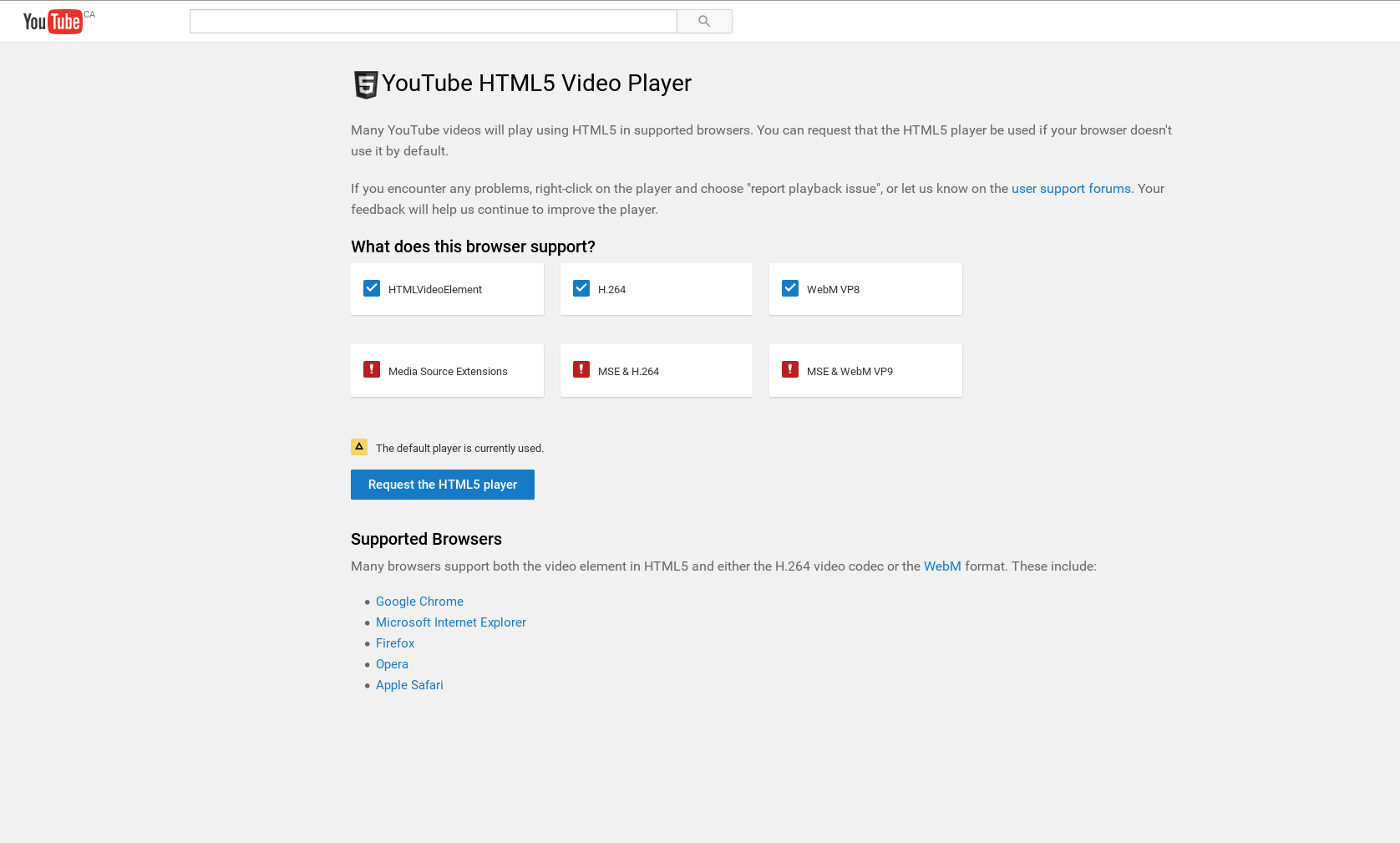Open the Opera link

click(x=392, y=664)
